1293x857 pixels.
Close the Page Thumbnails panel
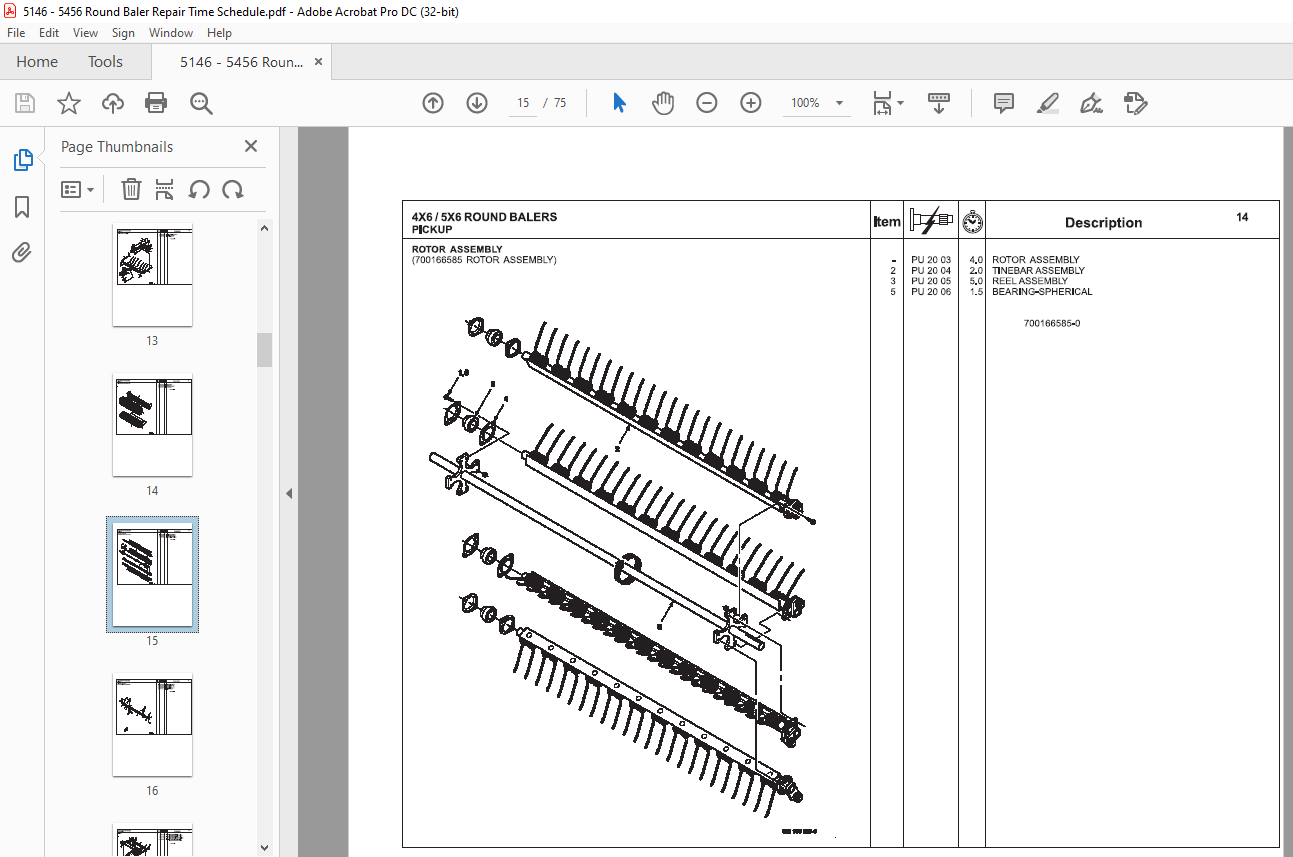(x=251, y=146)
